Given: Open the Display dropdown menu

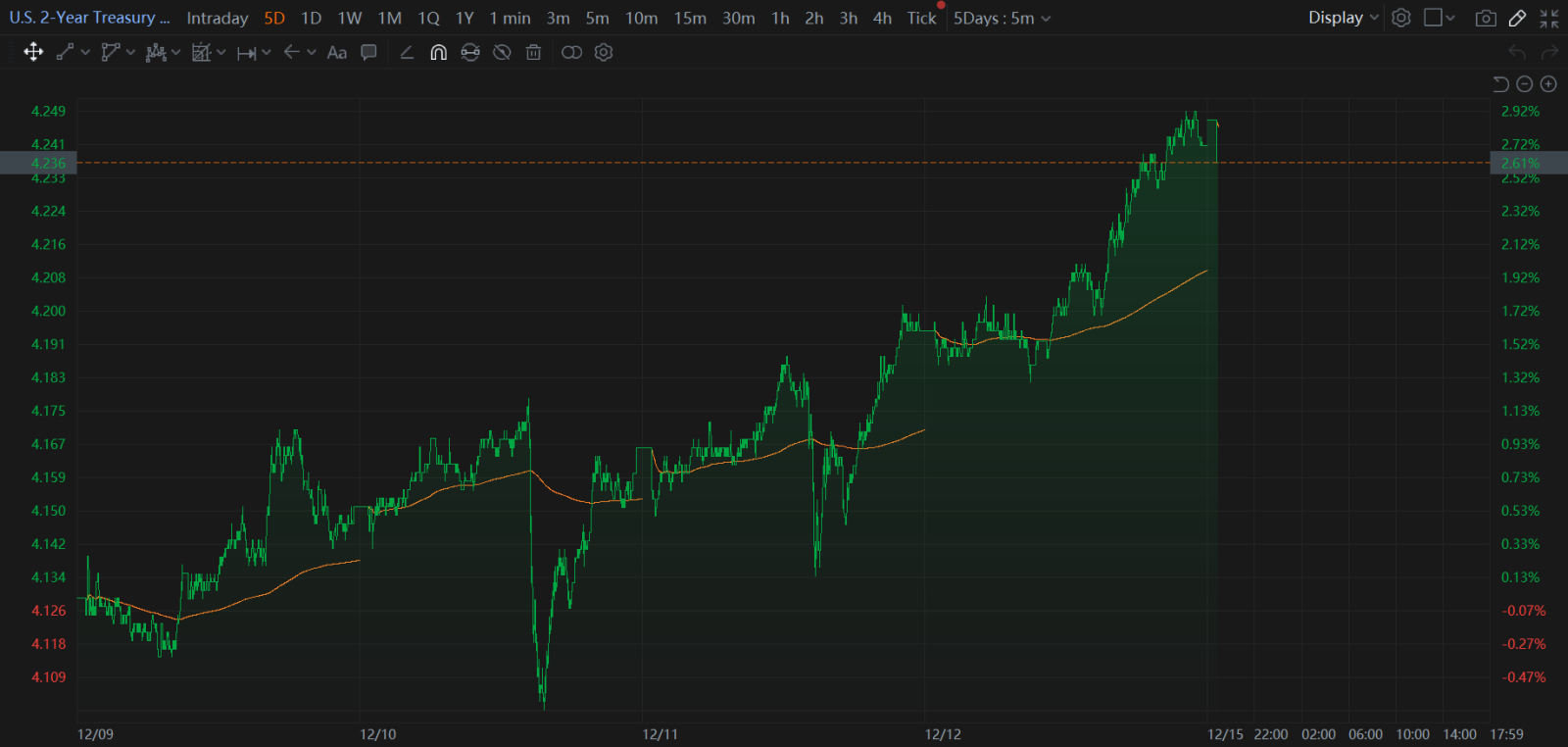Looking at the screenshot, I should click(x=1344, y=18).
